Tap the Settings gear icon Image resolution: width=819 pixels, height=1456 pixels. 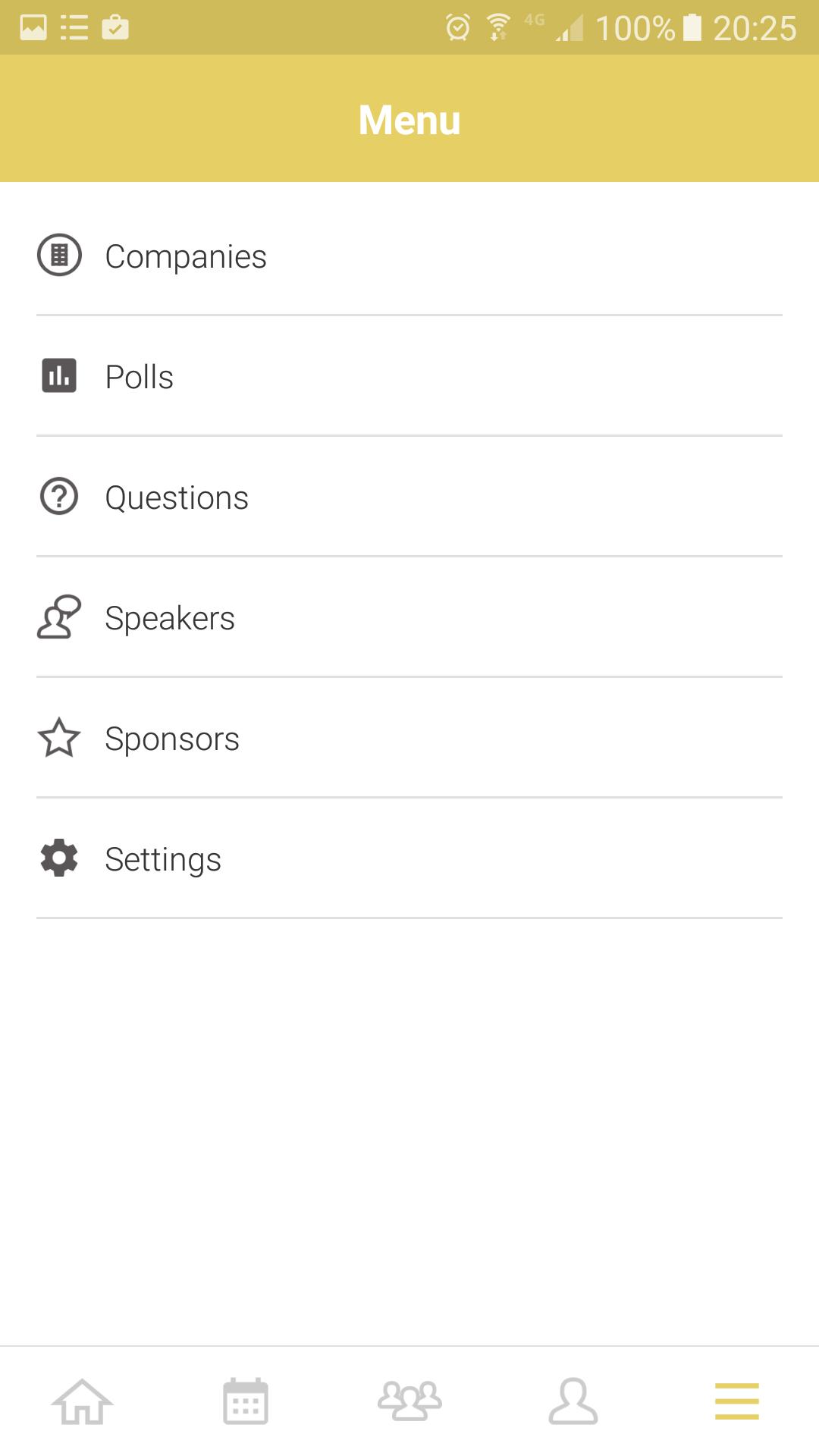click(x=59, y=858)
